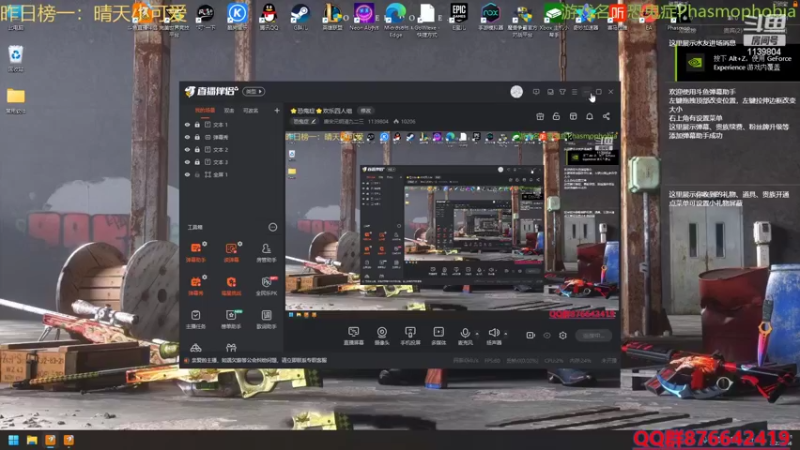Toggle the lock on the 文本 1 layer
This screenshot has height=450, width=800.
pyautogui.click(x=197, y=124)
